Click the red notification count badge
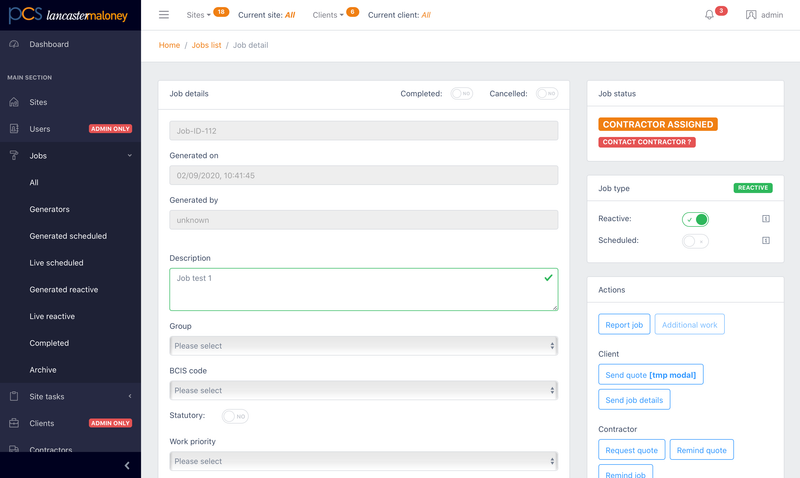Image resolution: width=800 pixels, height=478 pixels. pyautogui.click(x=721, y=11)
